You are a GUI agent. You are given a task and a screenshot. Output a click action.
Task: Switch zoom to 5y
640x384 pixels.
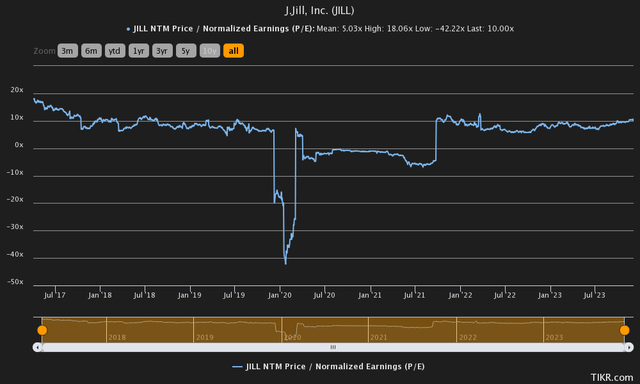pos(186,51)
